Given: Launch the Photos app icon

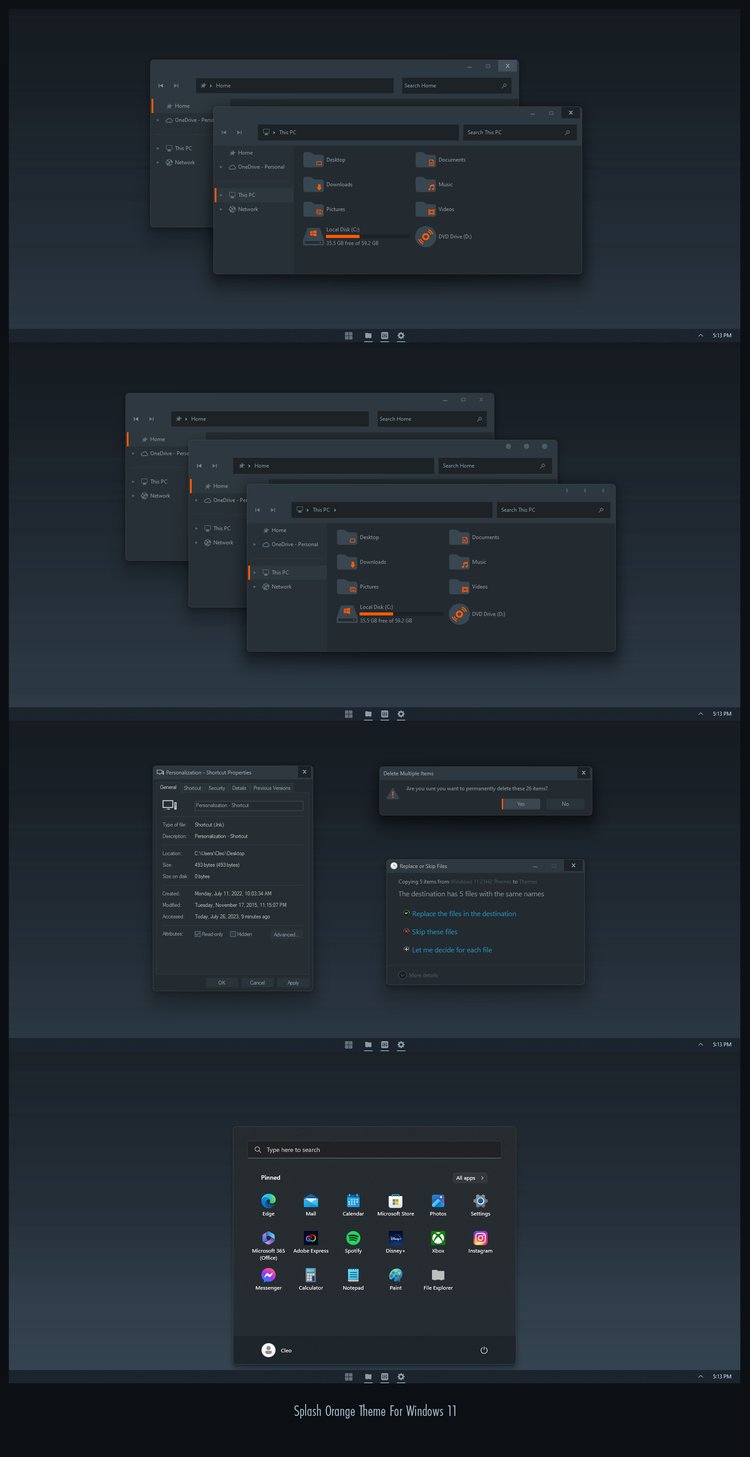Looking at the screenshot, I should [438, 1200].
